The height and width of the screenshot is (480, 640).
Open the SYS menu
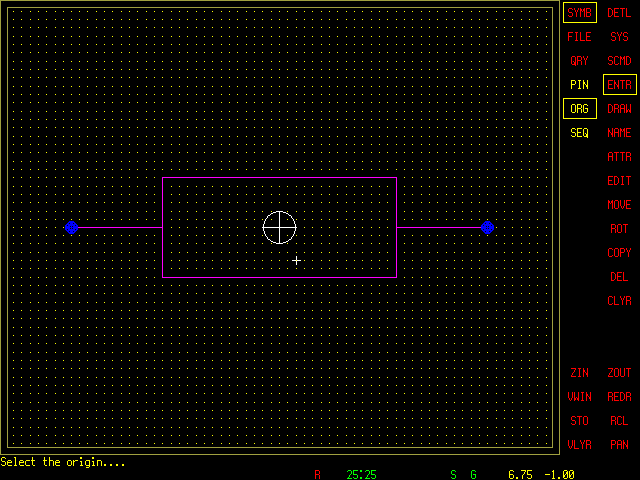click(x=619, y=37)
